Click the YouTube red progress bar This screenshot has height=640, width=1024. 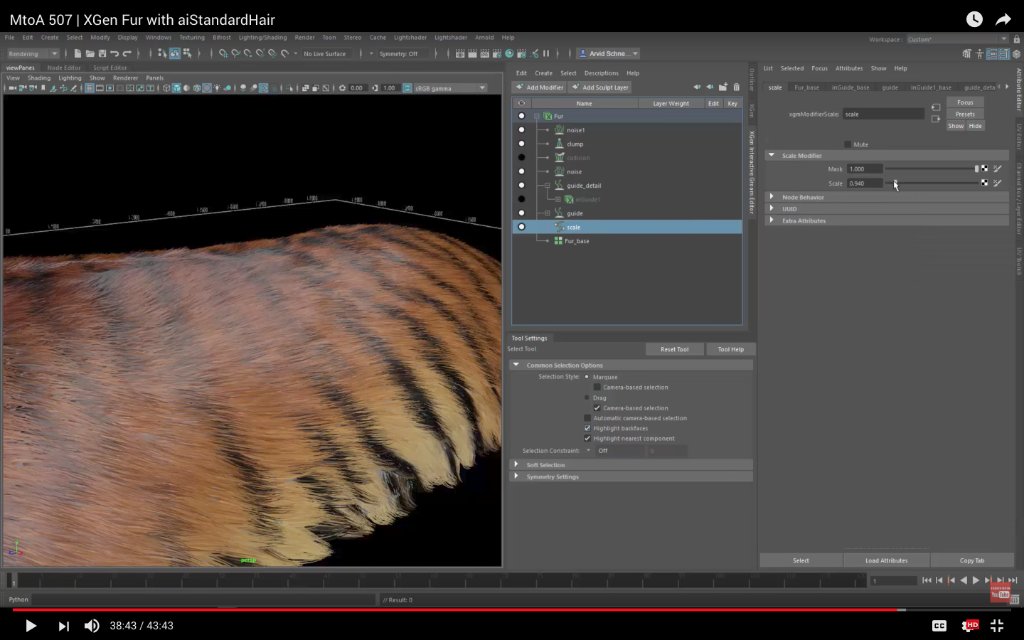(457, 610)
